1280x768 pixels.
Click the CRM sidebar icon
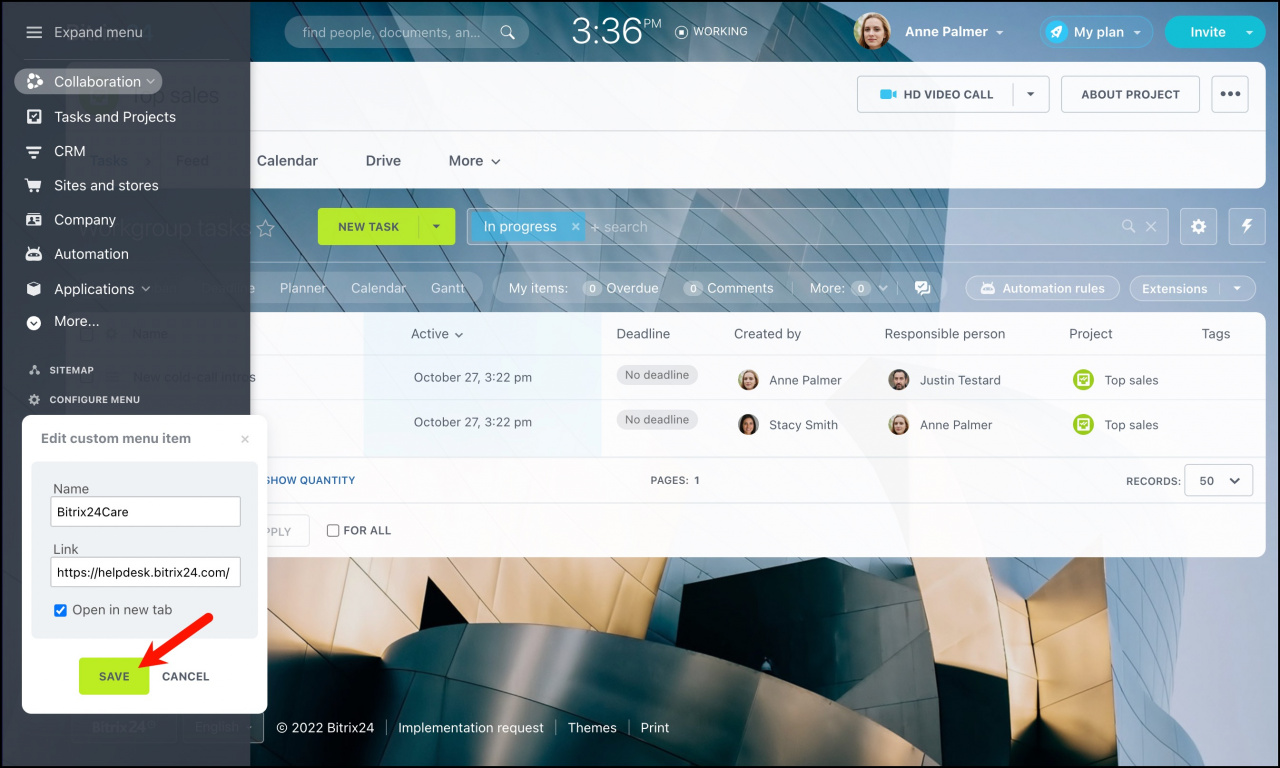[34, 151]
